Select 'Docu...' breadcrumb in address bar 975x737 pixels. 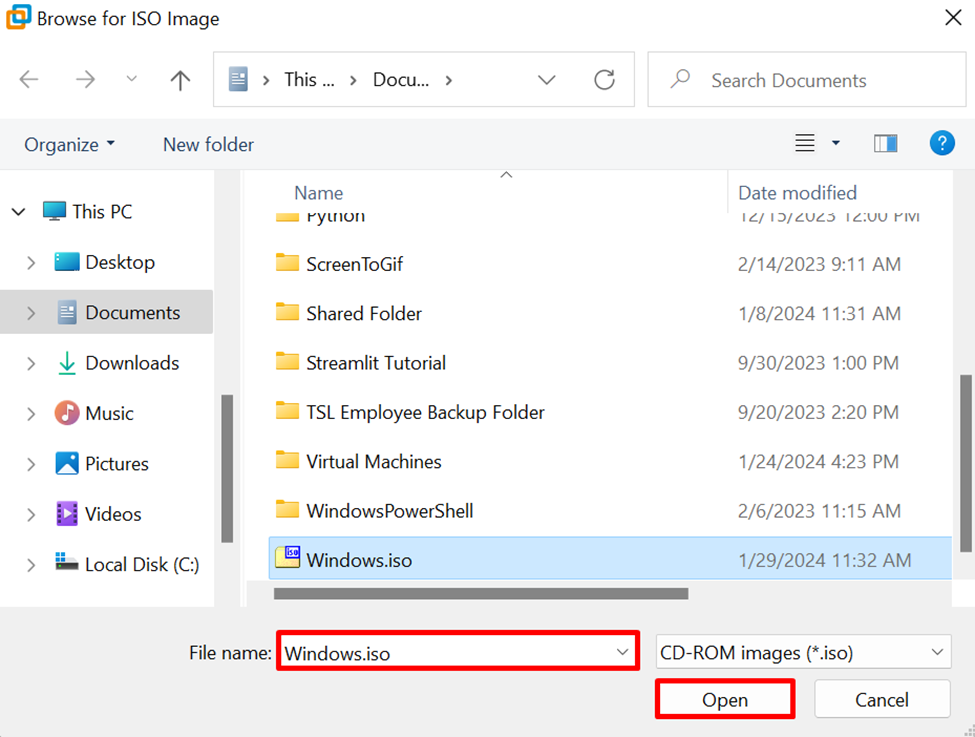point(400,80)
